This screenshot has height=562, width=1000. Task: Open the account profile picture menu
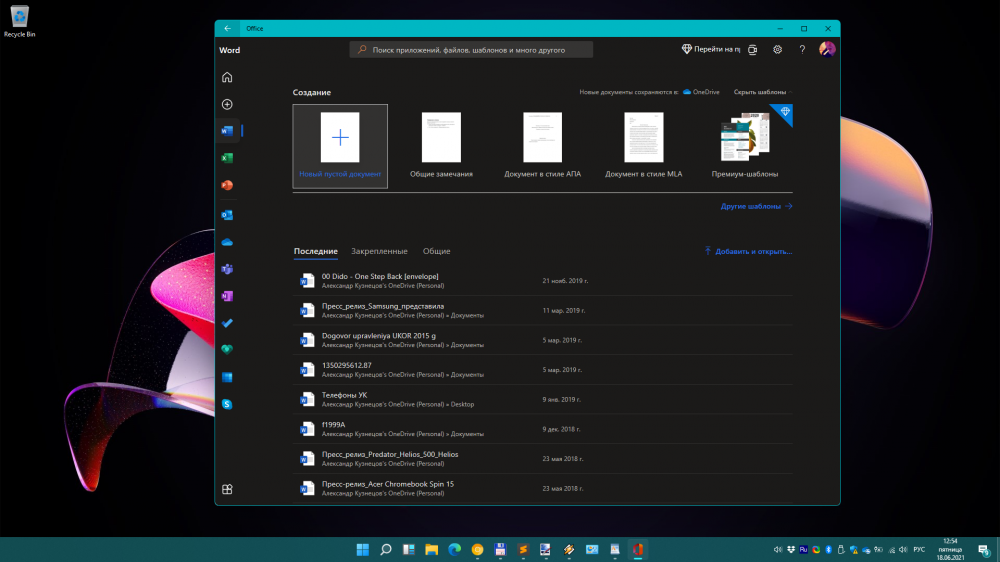[827, 49]
